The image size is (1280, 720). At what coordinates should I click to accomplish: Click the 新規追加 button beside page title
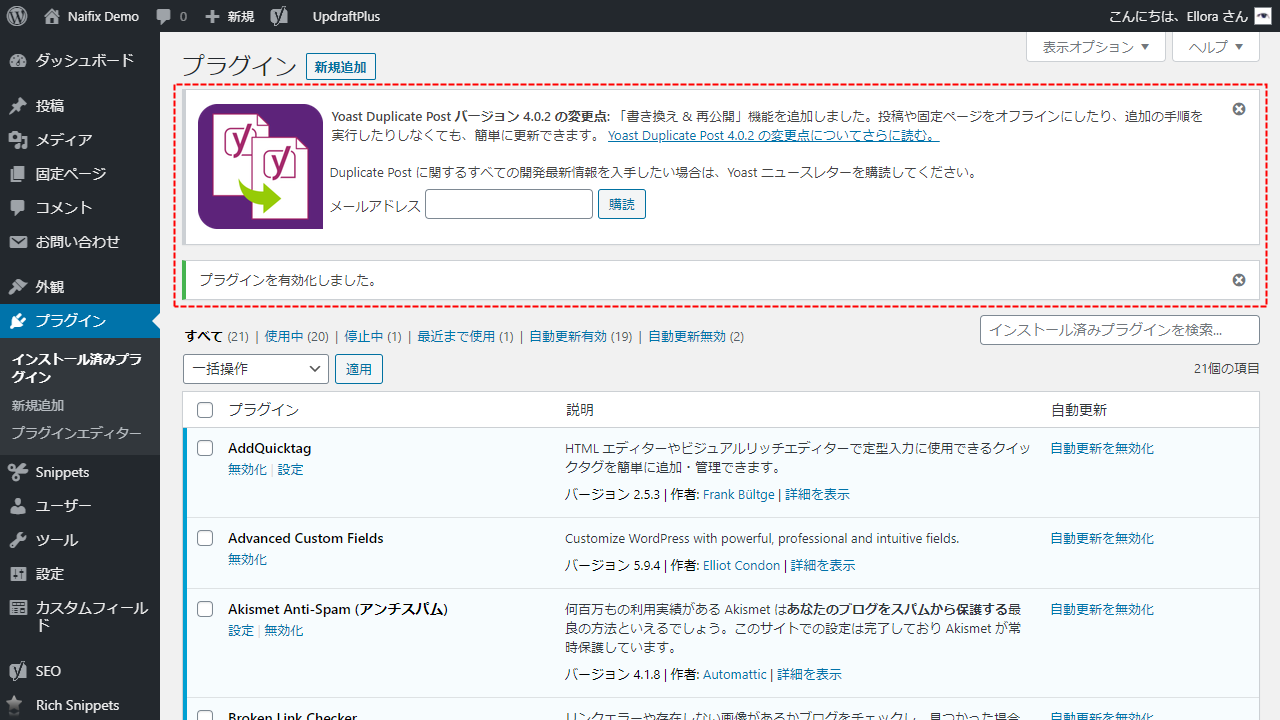(x=341, y=67)
